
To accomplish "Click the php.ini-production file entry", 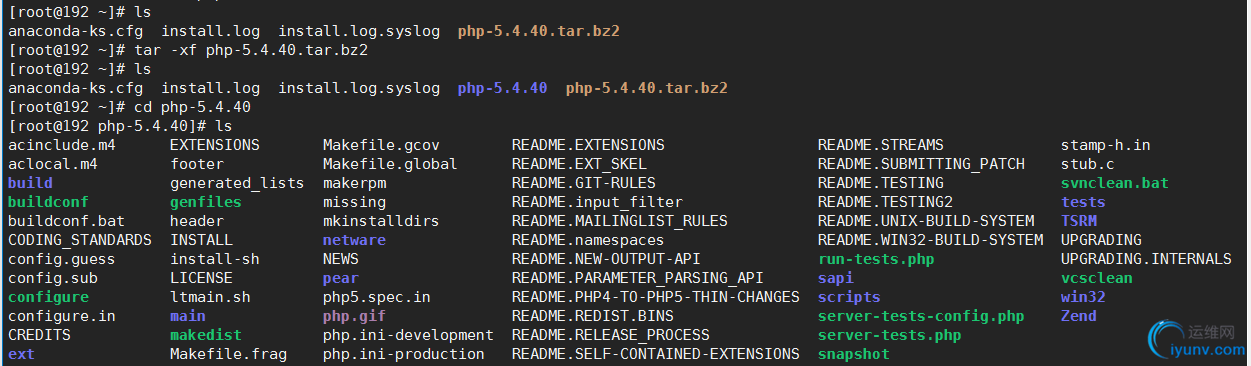I will (403, 354).
